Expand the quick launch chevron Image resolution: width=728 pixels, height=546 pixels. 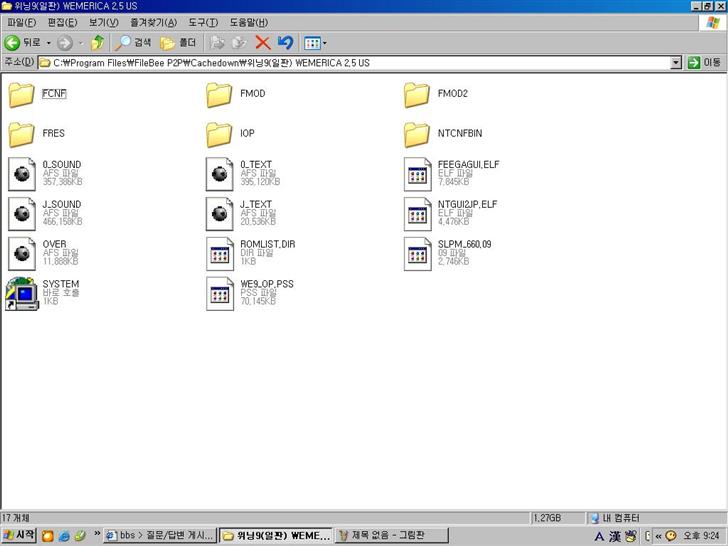[x=97, y=534]
